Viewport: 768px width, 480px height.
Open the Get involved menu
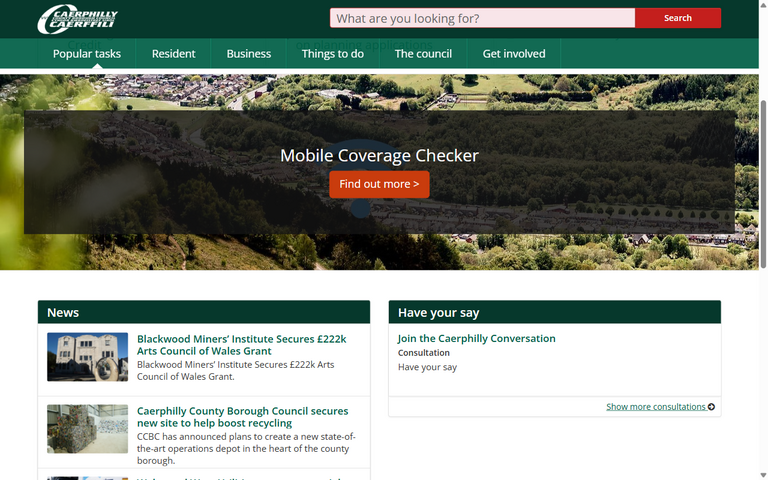pyautogui.click(x=514, y=54)
